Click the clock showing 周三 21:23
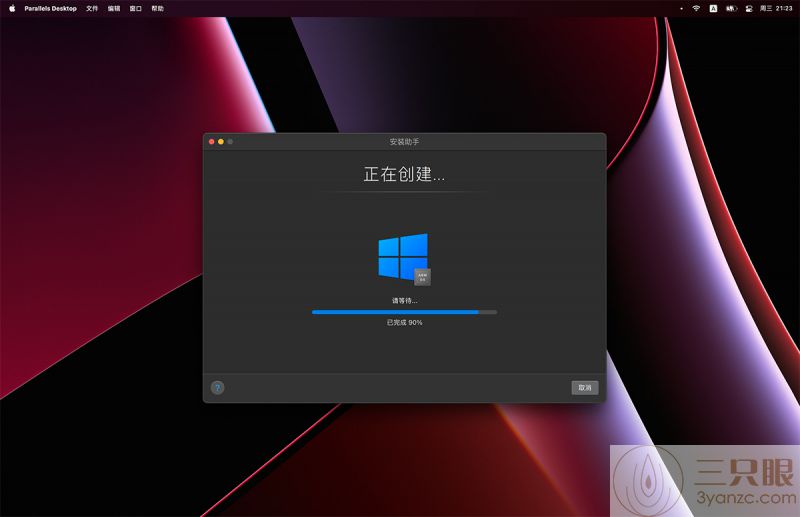Viewport: 800px width, 517px height. 776,8
